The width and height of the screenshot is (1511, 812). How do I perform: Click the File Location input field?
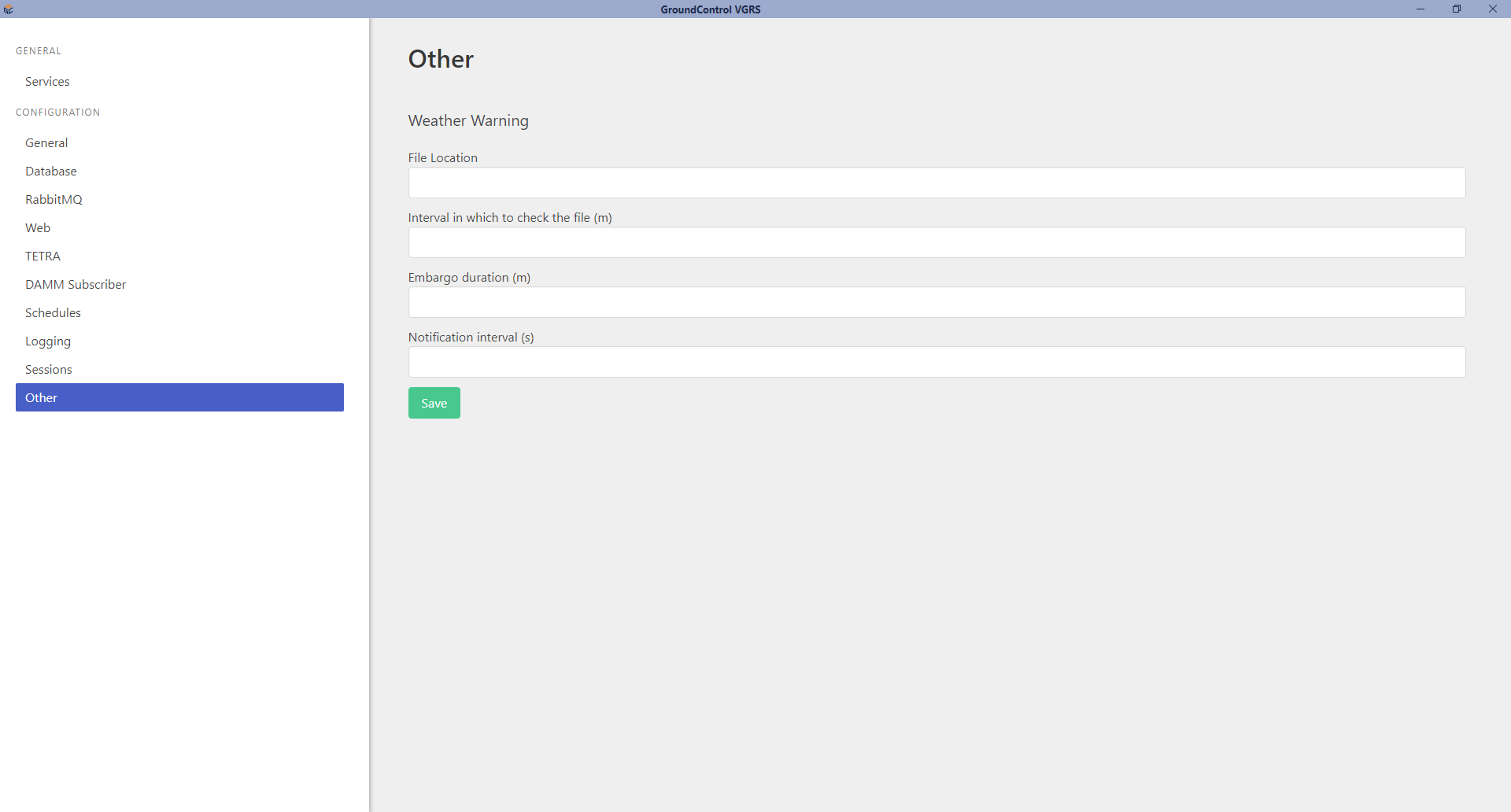tap(937, 183)
